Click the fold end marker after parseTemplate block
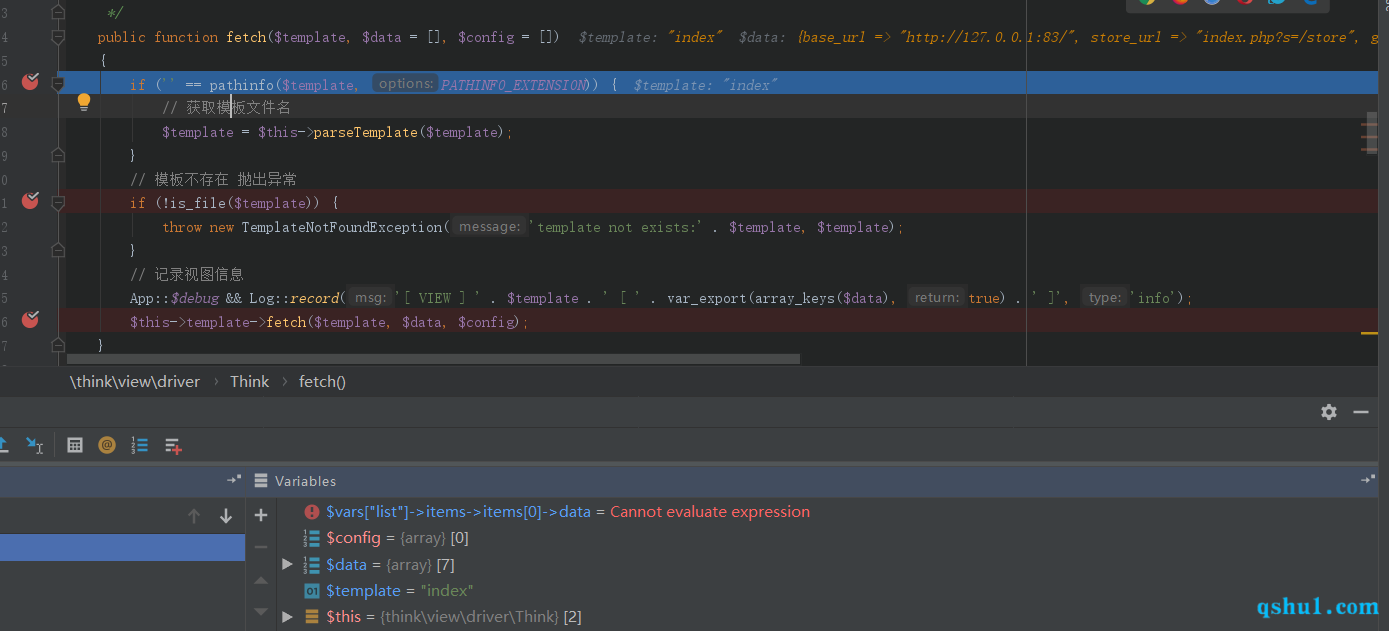The height and width of the screenshot is (631, 1389). (58, 155)
